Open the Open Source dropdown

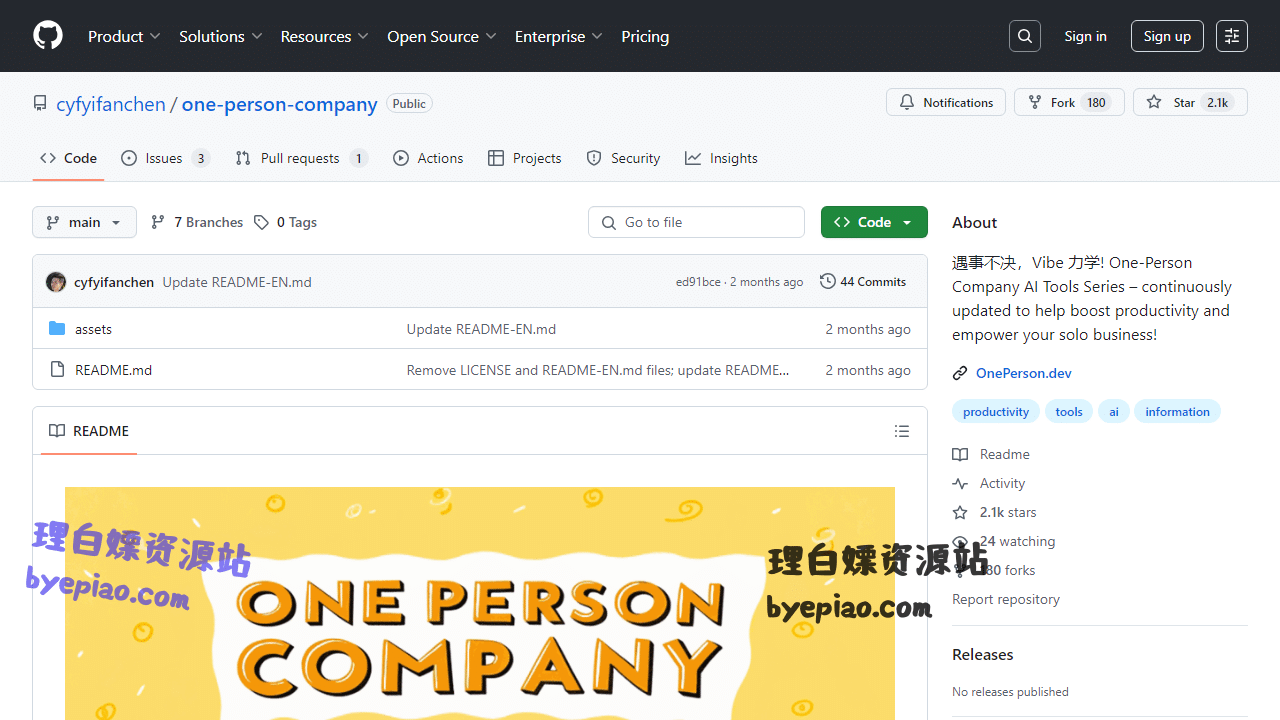click(442, 36)
